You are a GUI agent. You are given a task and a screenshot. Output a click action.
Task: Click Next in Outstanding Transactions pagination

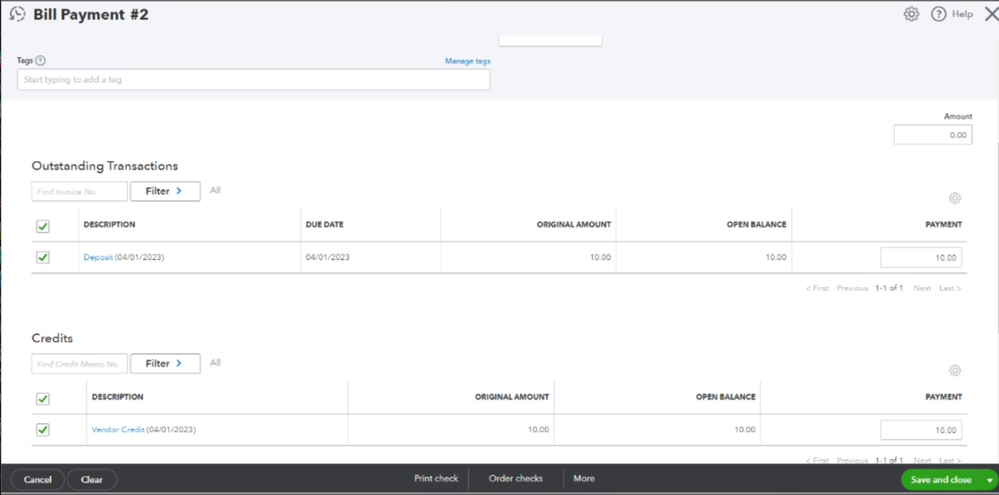923,289
